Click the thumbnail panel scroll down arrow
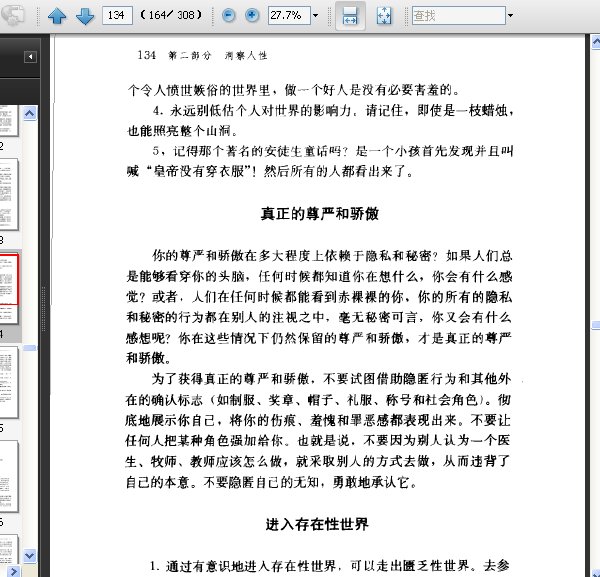Image resolution: width=600 pixels, height=577 pixels. (x=30, y=555)
